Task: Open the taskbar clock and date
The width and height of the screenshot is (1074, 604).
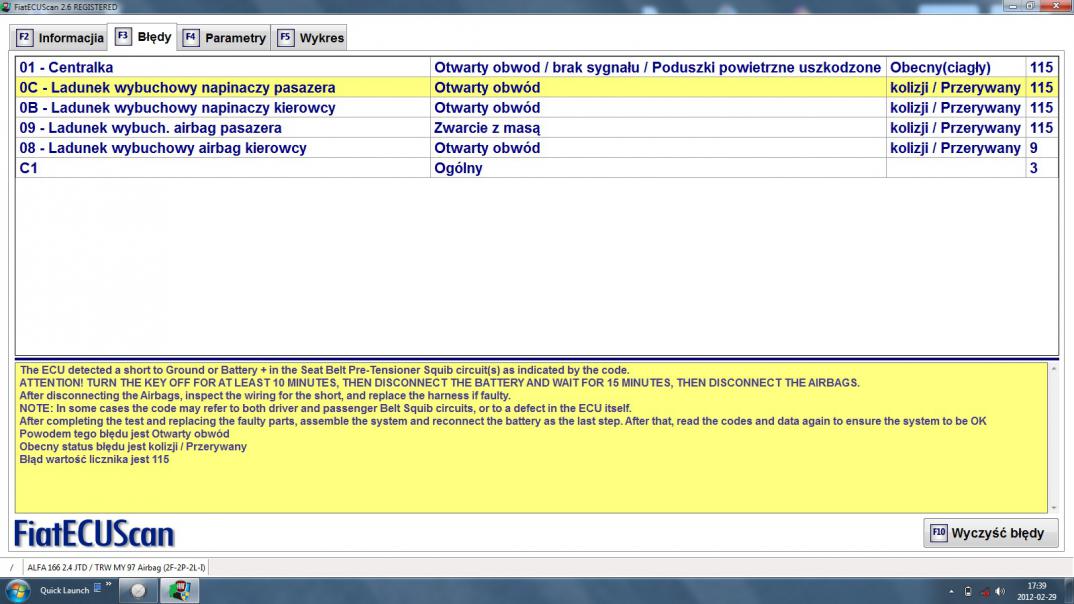Action: click(x=1036, y=591)
